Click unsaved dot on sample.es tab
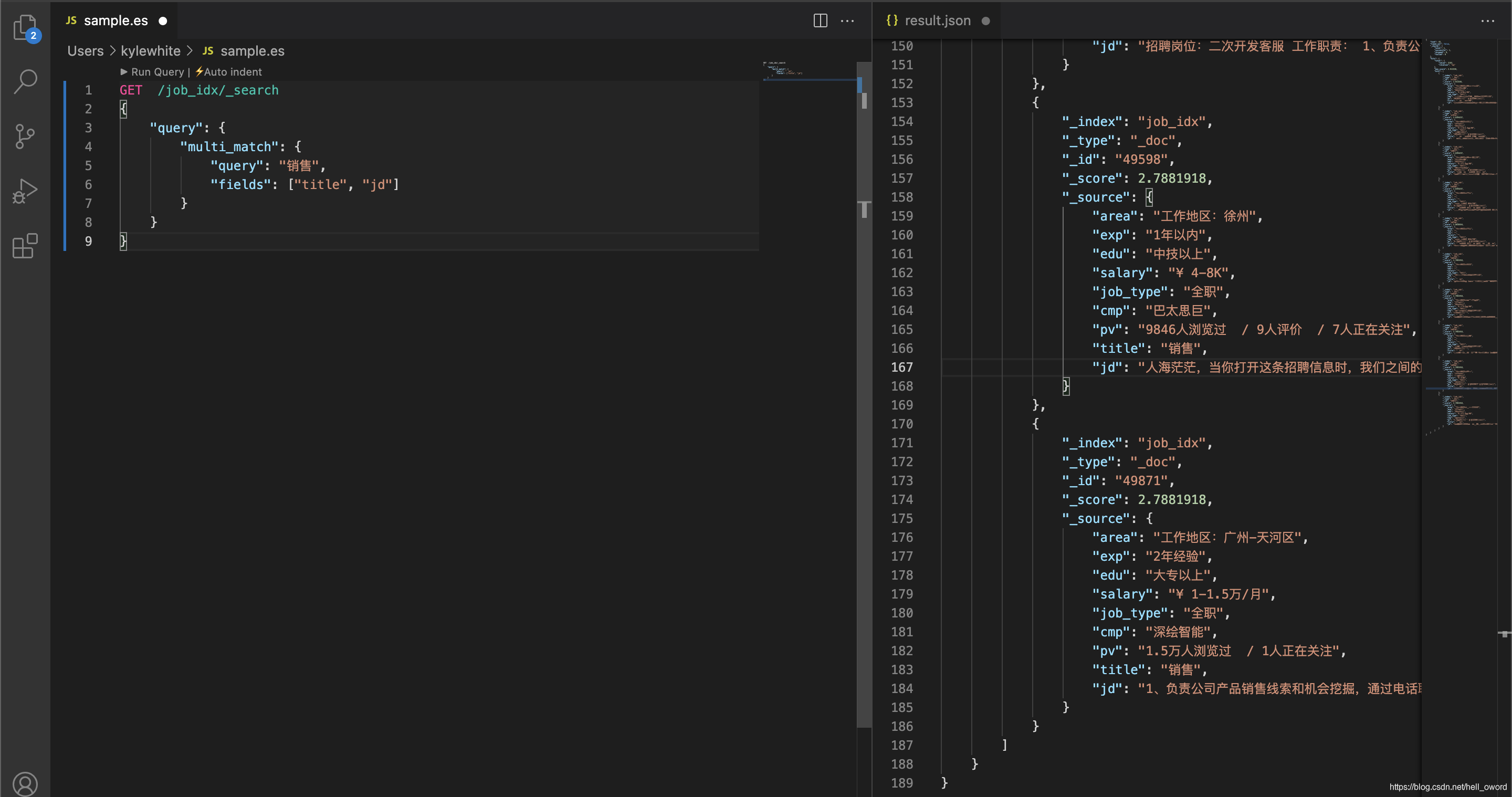The width and height of the screenshot is (1512, 797). [x=163, y=21]
